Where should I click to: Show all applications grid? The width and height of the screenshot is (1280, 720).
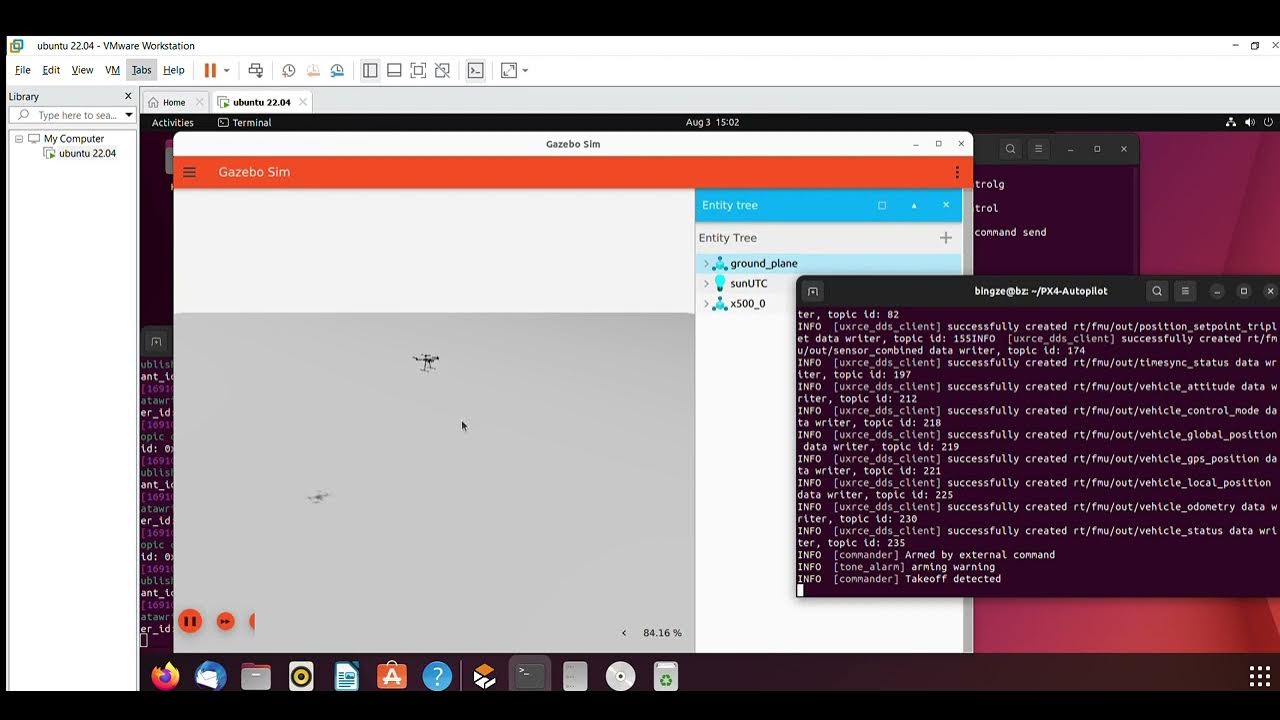[1260, 677]
